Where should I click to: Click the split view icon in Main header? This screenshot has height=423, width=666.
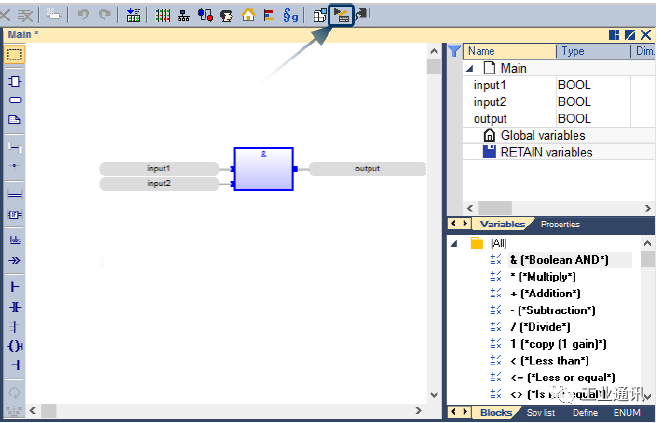coord(614,35)
